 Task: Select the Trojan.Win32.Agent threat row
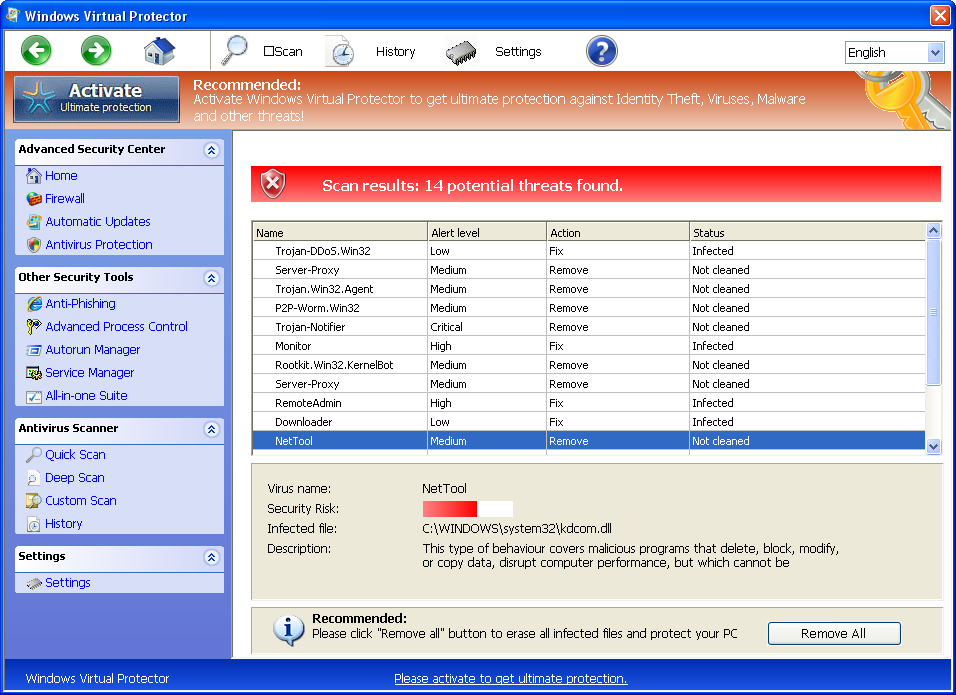(x=589, y=289)
